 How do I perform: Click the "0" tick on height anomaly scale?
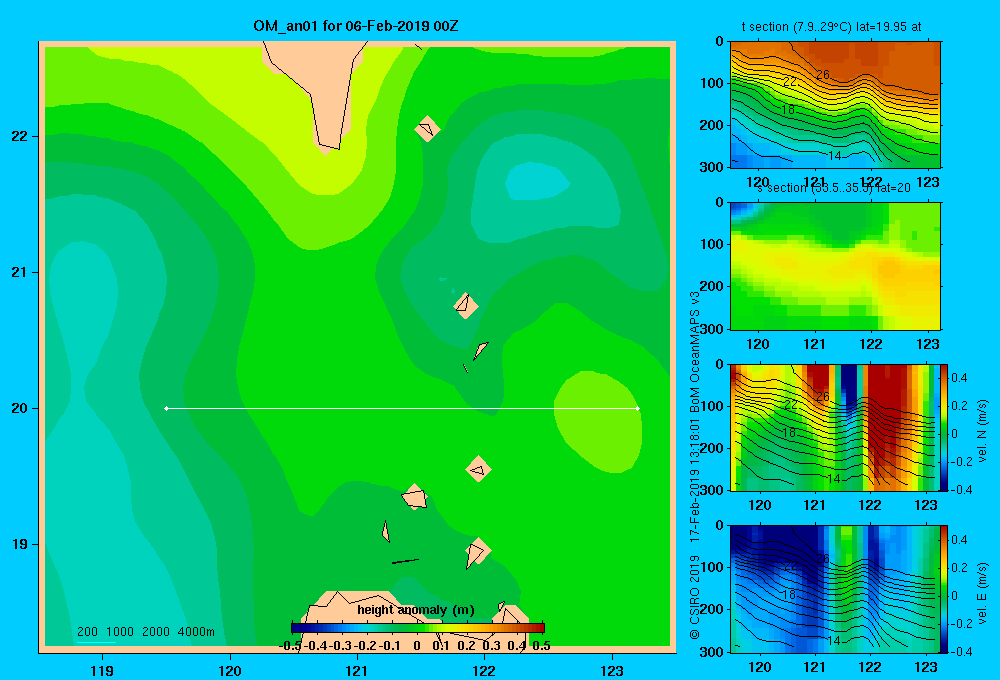[x=416, y=646]
